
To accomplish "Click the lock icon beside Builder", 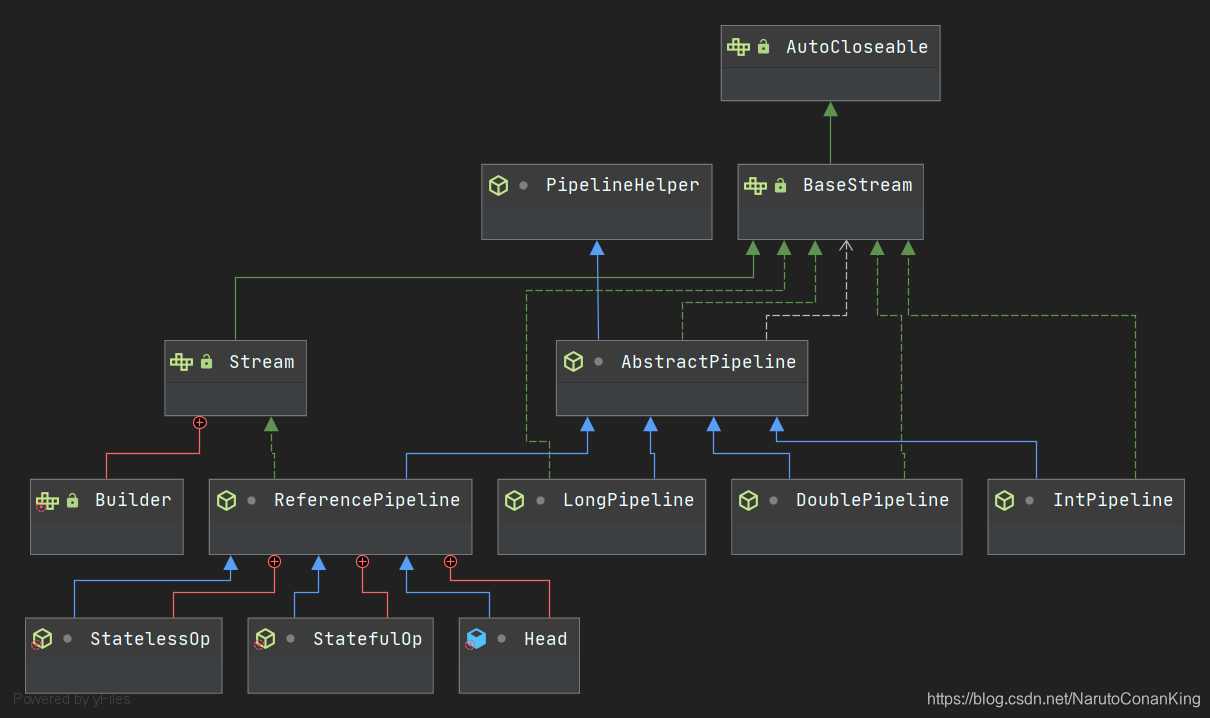I will [72, 500].
